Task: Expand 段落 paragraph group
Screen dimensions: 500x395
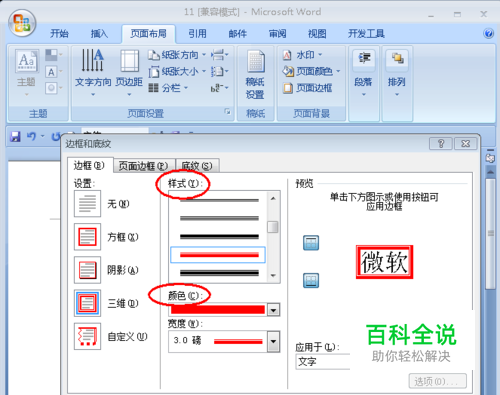Action: pos(364,74)
